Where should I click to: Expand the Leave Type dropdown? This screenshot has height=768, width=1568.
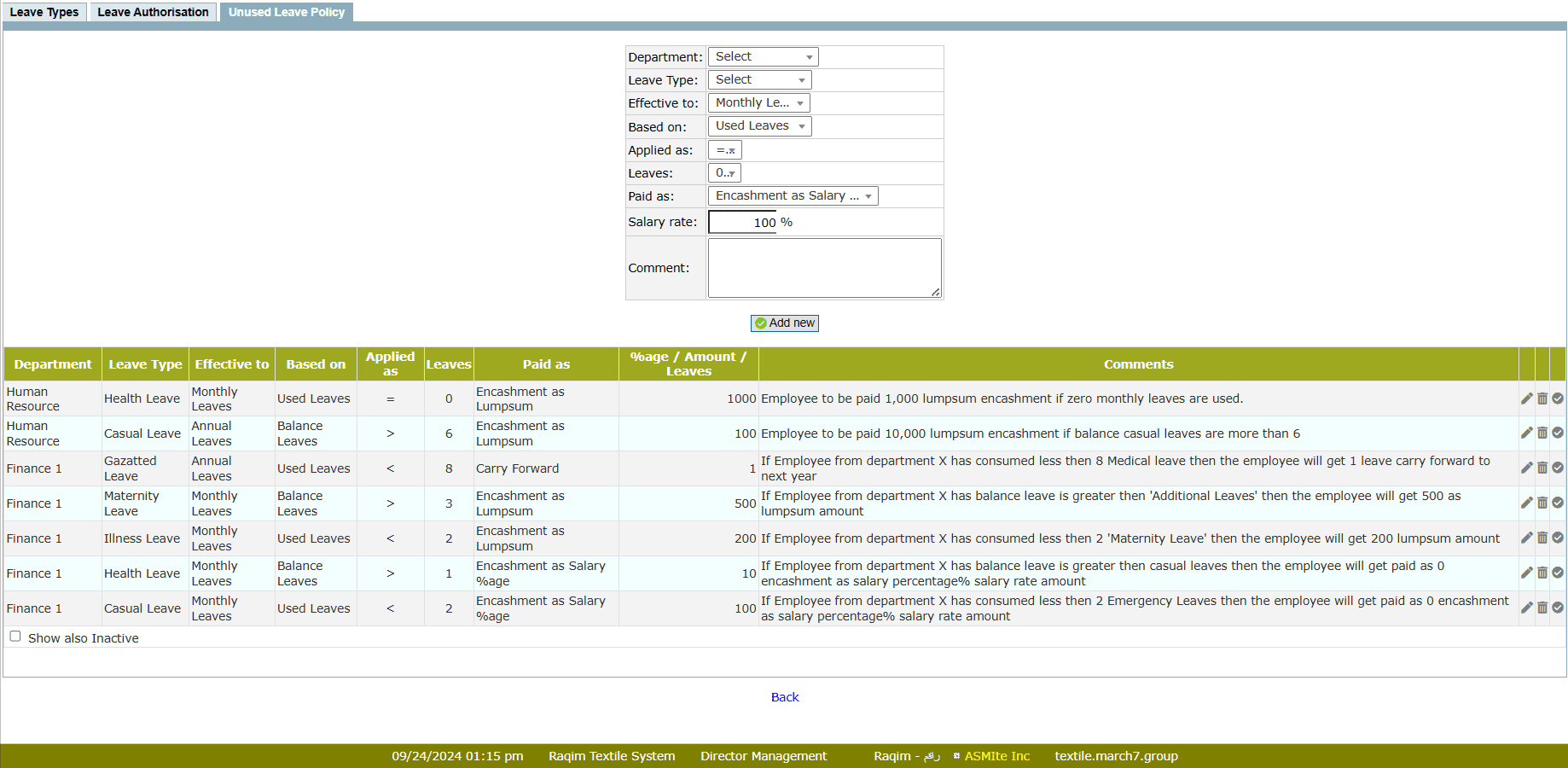point(759,80)
